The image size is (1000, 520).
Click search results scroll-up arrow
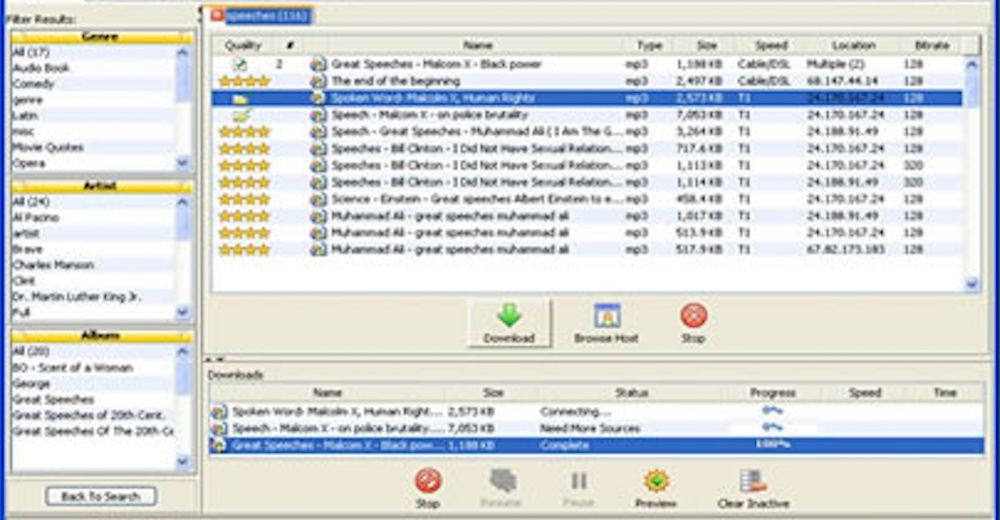pyautogui.click(x=971, y=64)
